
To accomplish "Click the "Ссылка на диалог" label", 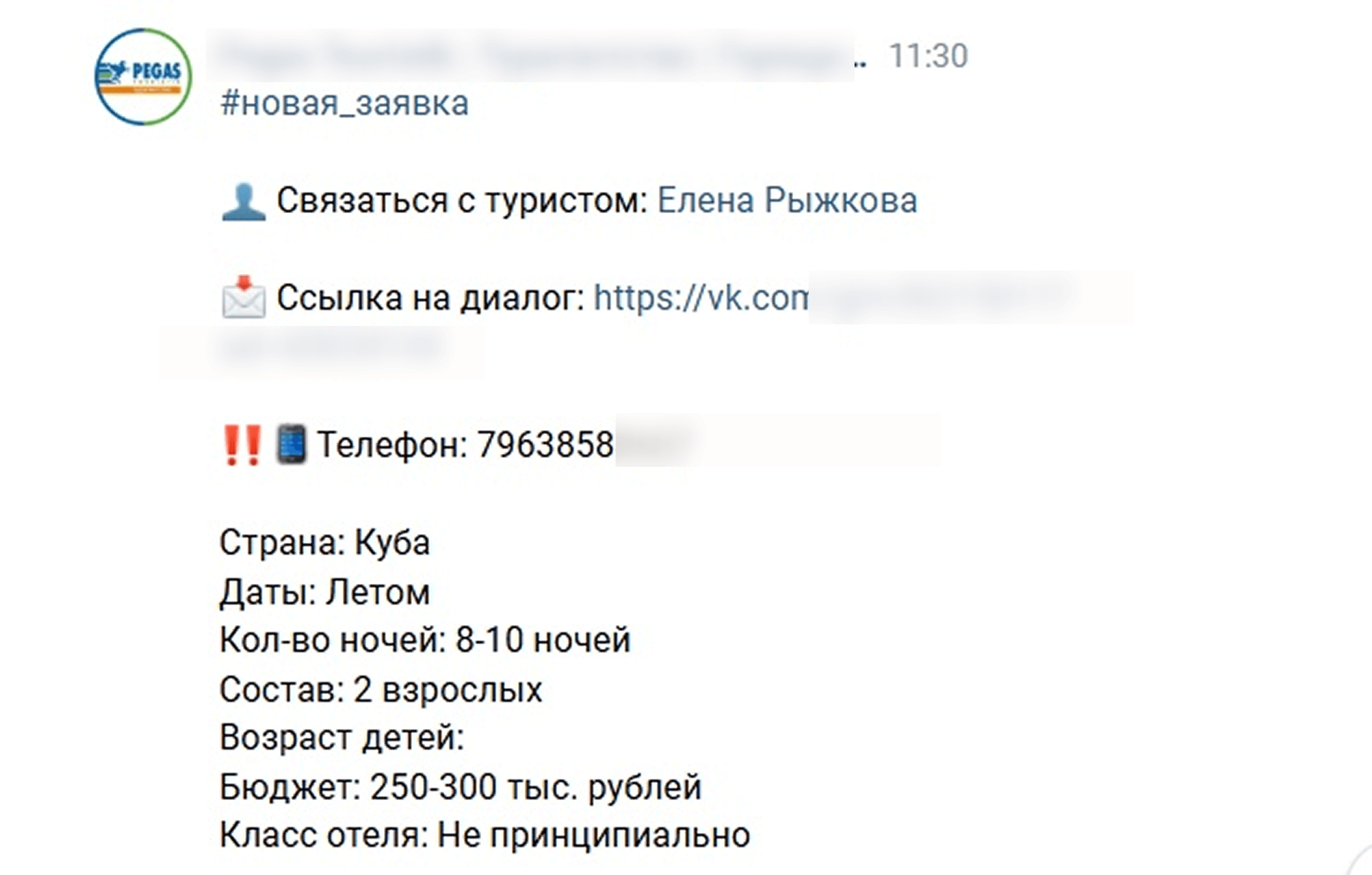I will (431, 297).
